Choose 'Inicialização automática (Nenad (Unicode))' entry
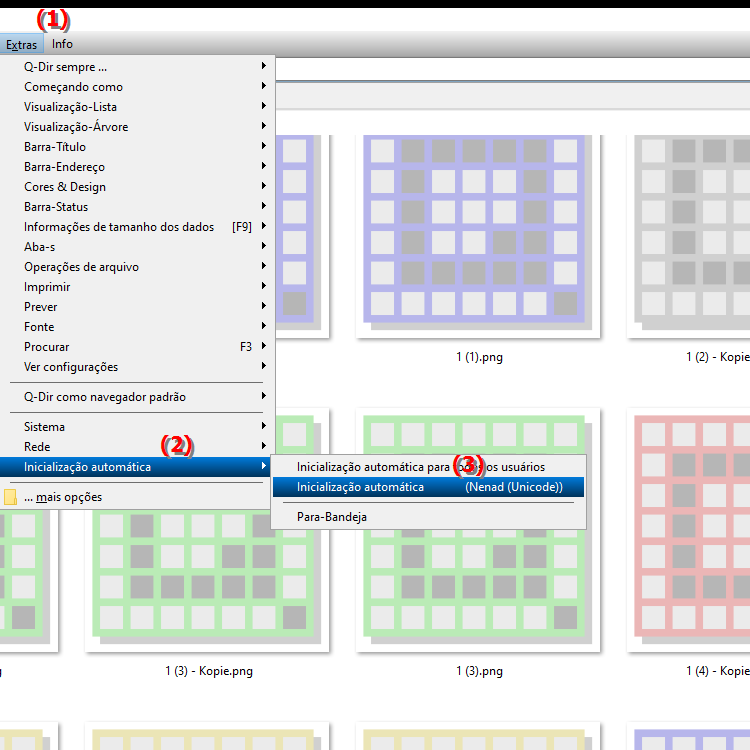The width and height of the screenshot is (750, 750). click(x=429, y=487)
